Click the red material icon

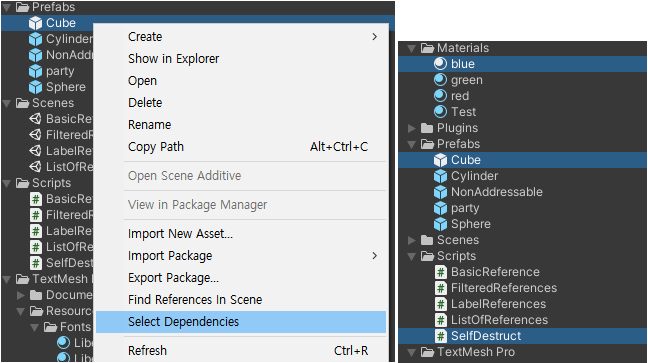[441, 96]
